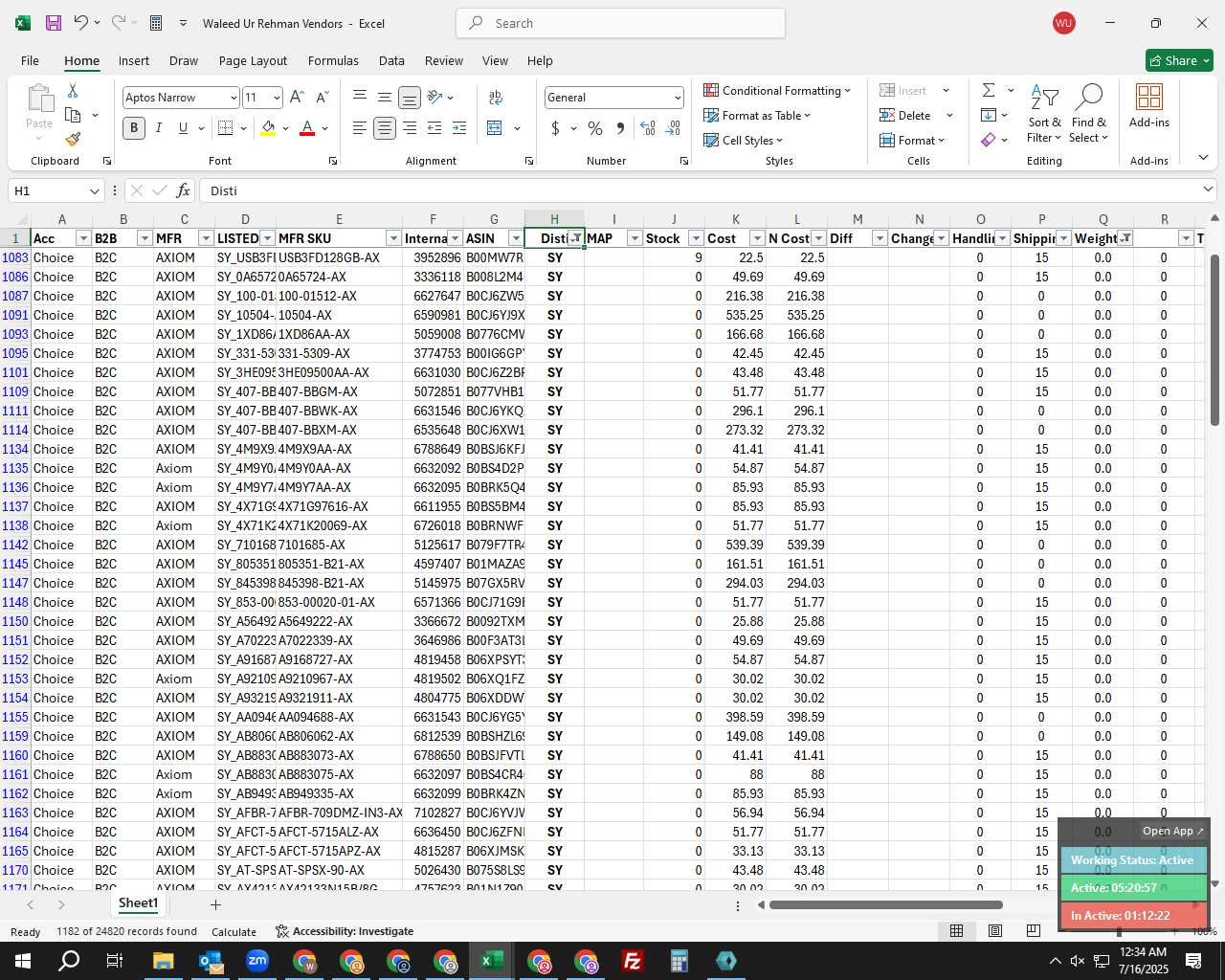1225x980 pixels.
Task: Click Clear eraser icon in Editing group
Action: tap(989, 140)
